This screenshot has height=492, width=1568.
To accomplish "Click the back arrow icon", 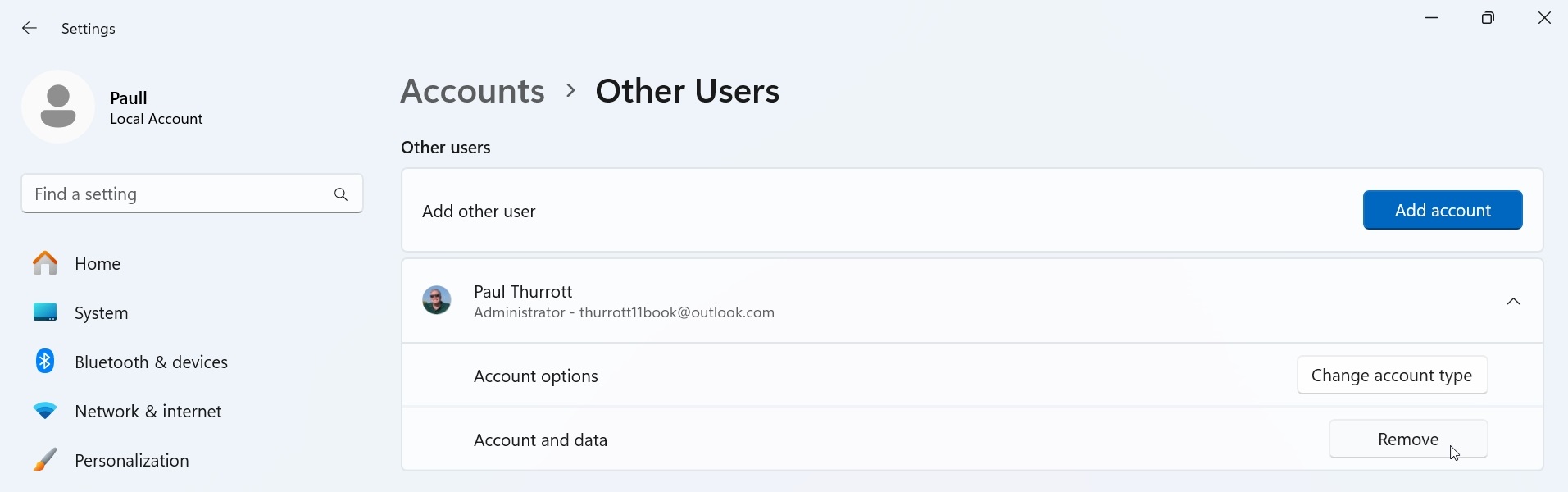I will point(30,29).
